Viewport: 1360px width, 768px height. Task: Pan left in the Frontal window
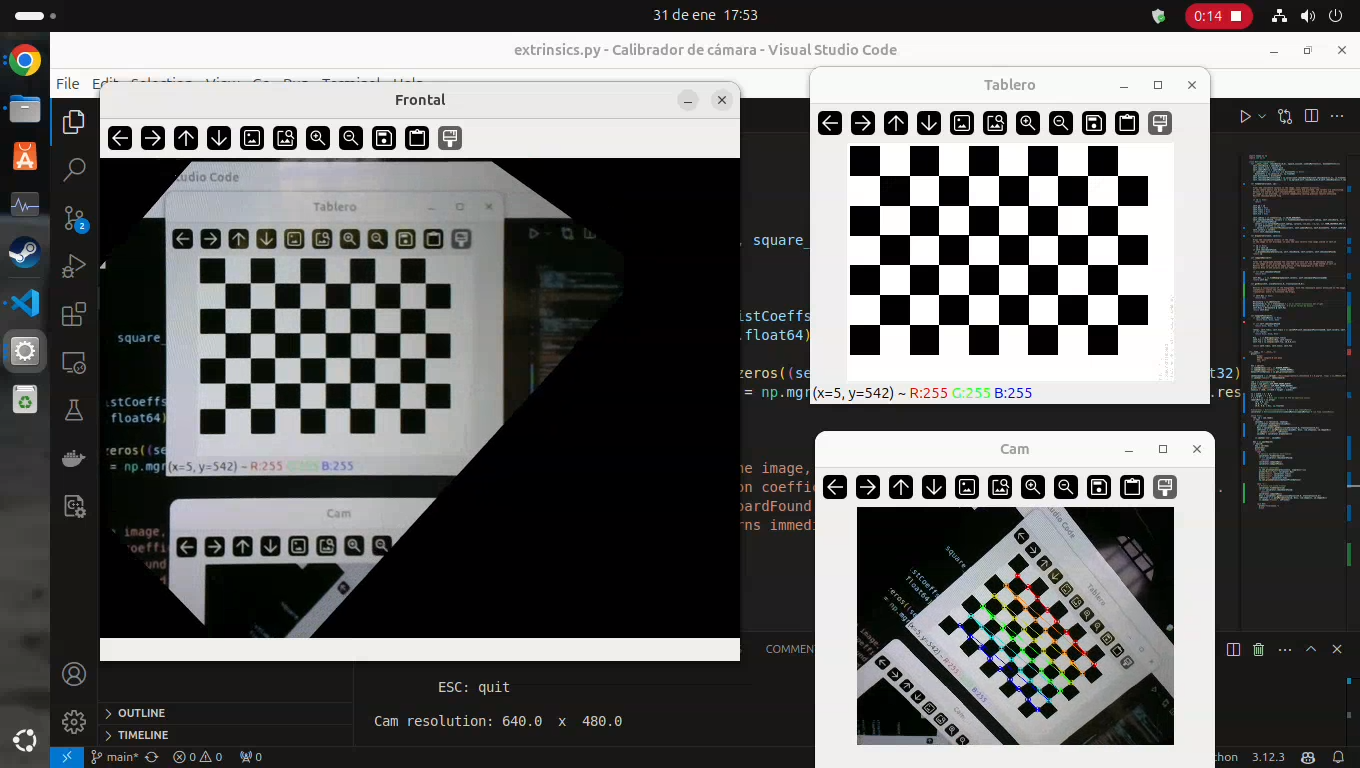click(x=120, y=138)
